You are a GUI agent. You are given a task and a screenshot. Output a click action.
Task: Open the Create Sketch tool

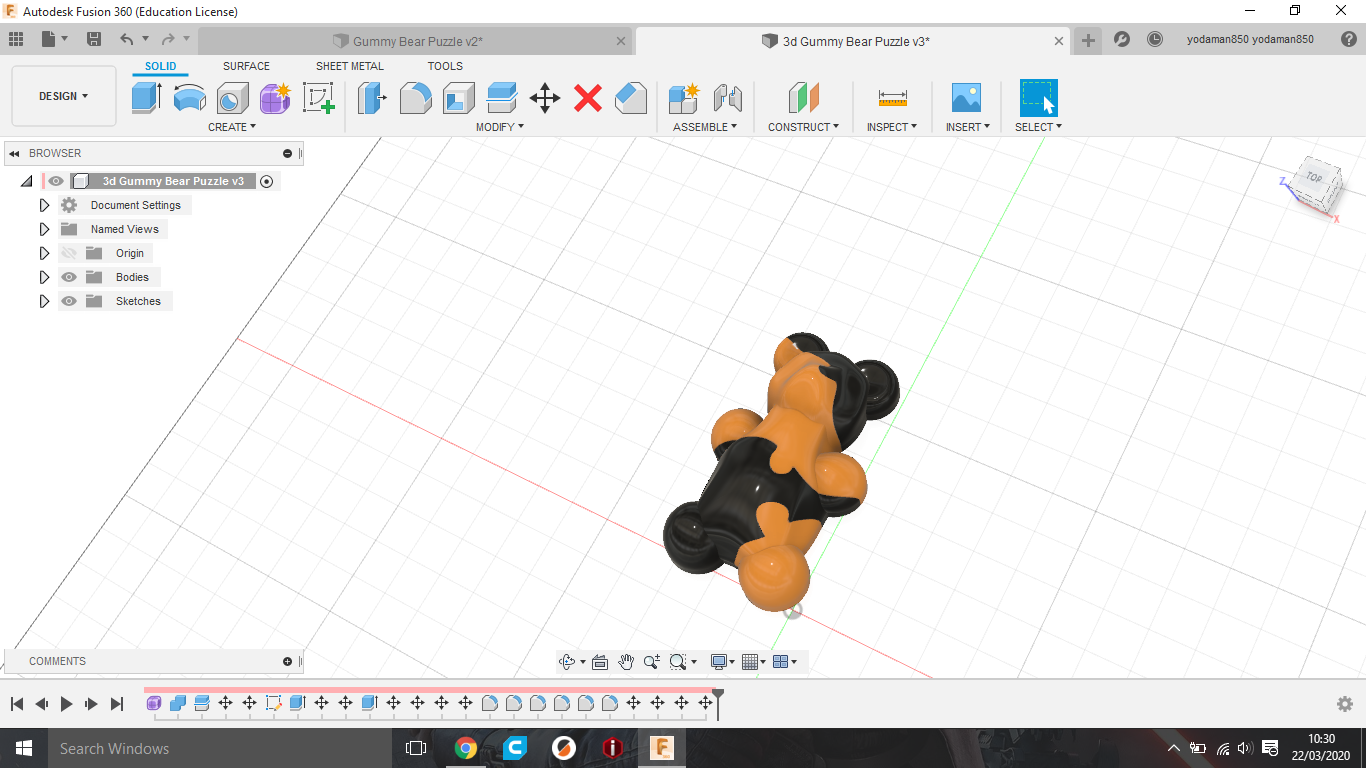pos(319,97)
